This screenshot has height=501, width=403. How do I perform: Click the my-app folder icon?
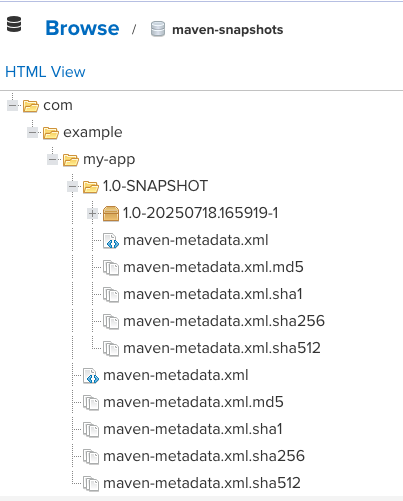(x=71, y=160)
